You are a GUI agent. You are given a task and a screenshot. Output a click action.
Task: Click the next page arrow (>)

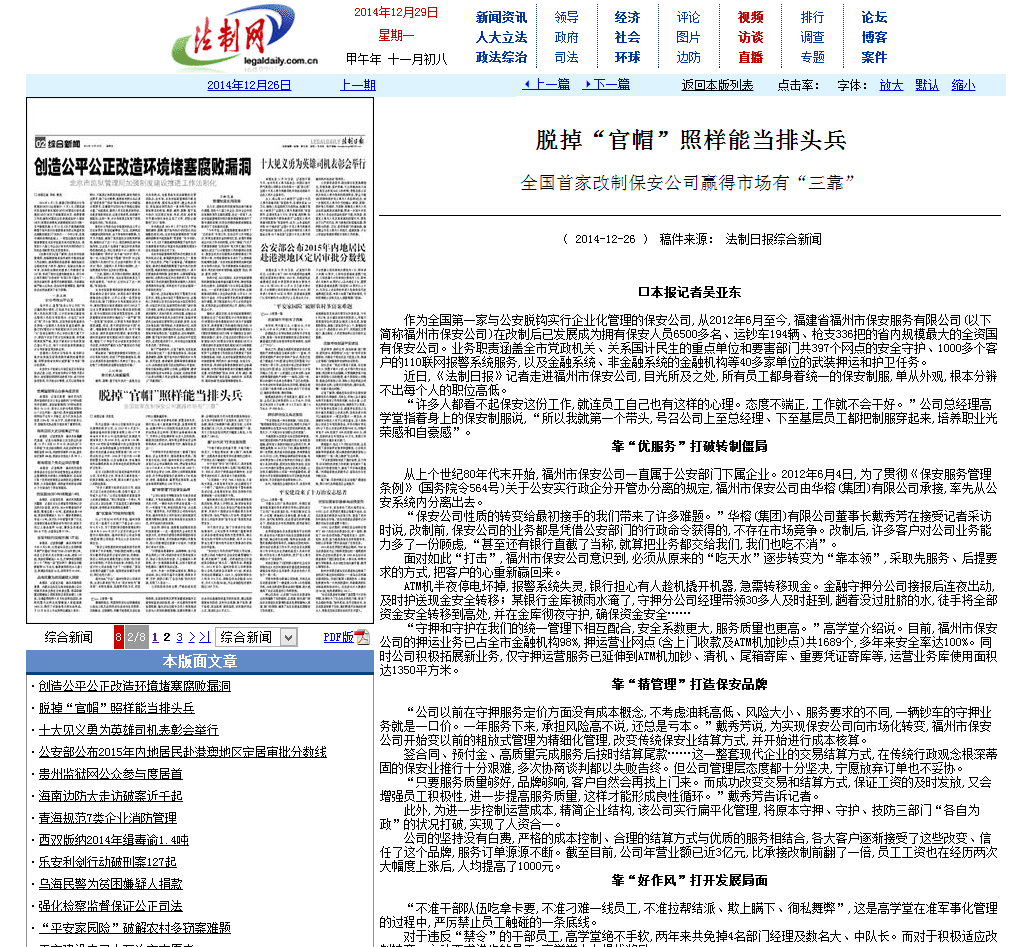pos(192,637)
